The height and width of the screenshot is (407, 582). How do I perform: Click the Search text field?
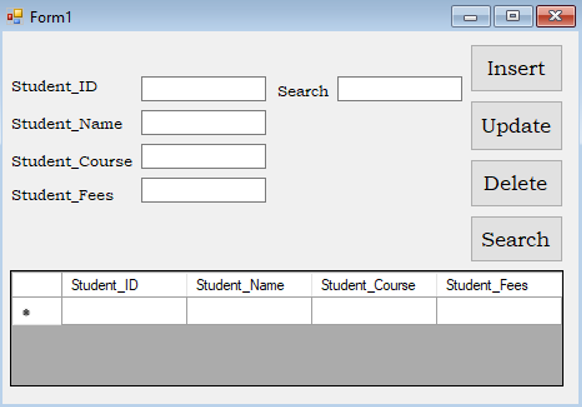pos(400,89)
